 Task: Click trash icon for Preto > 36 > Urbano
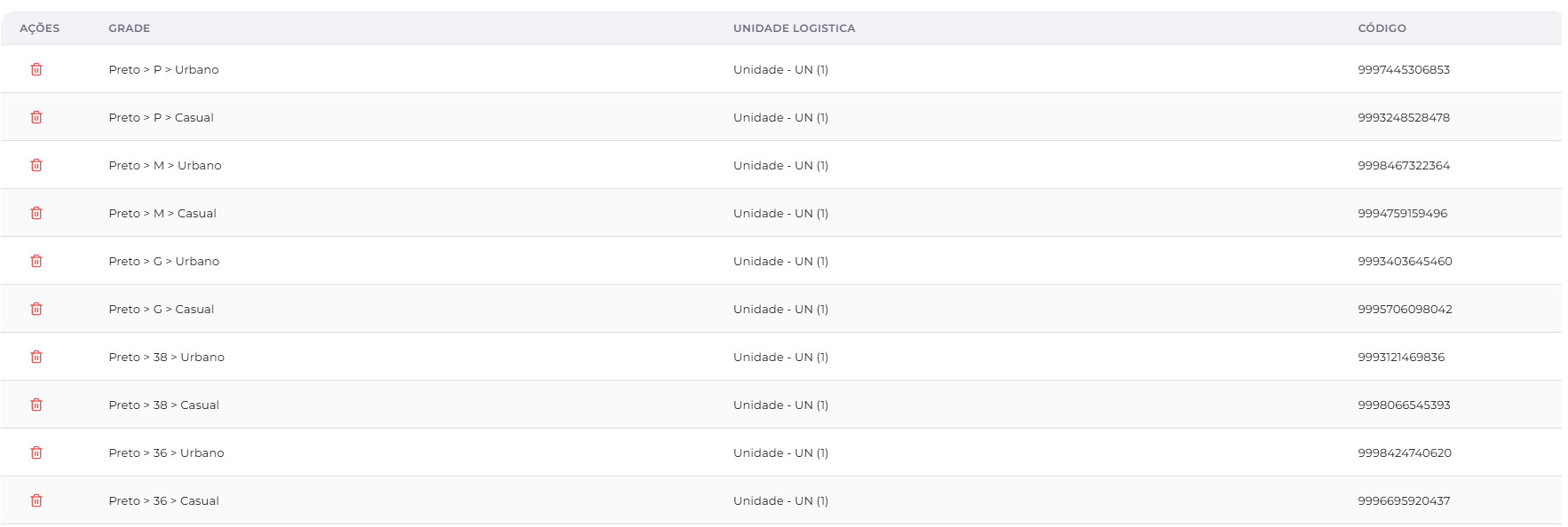[x=36, y=452]
